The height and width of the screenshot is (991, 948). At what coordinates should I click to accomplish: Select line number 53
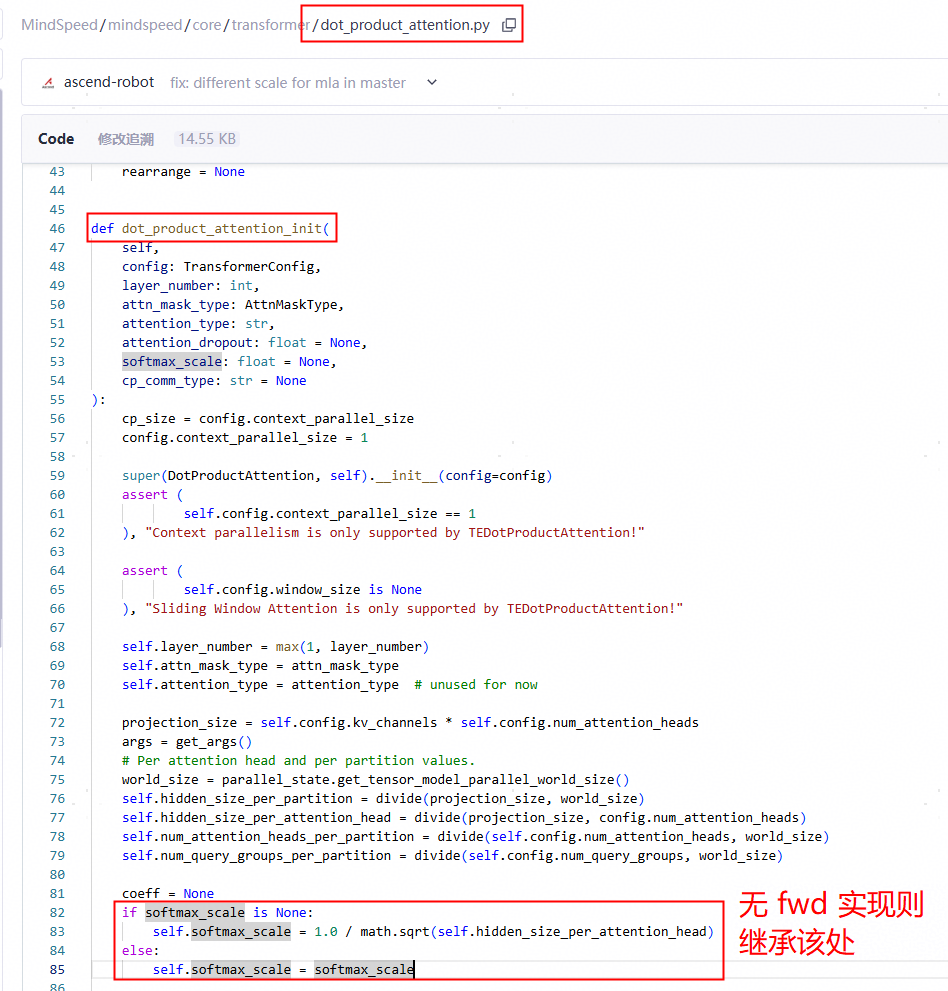[57, 362]
